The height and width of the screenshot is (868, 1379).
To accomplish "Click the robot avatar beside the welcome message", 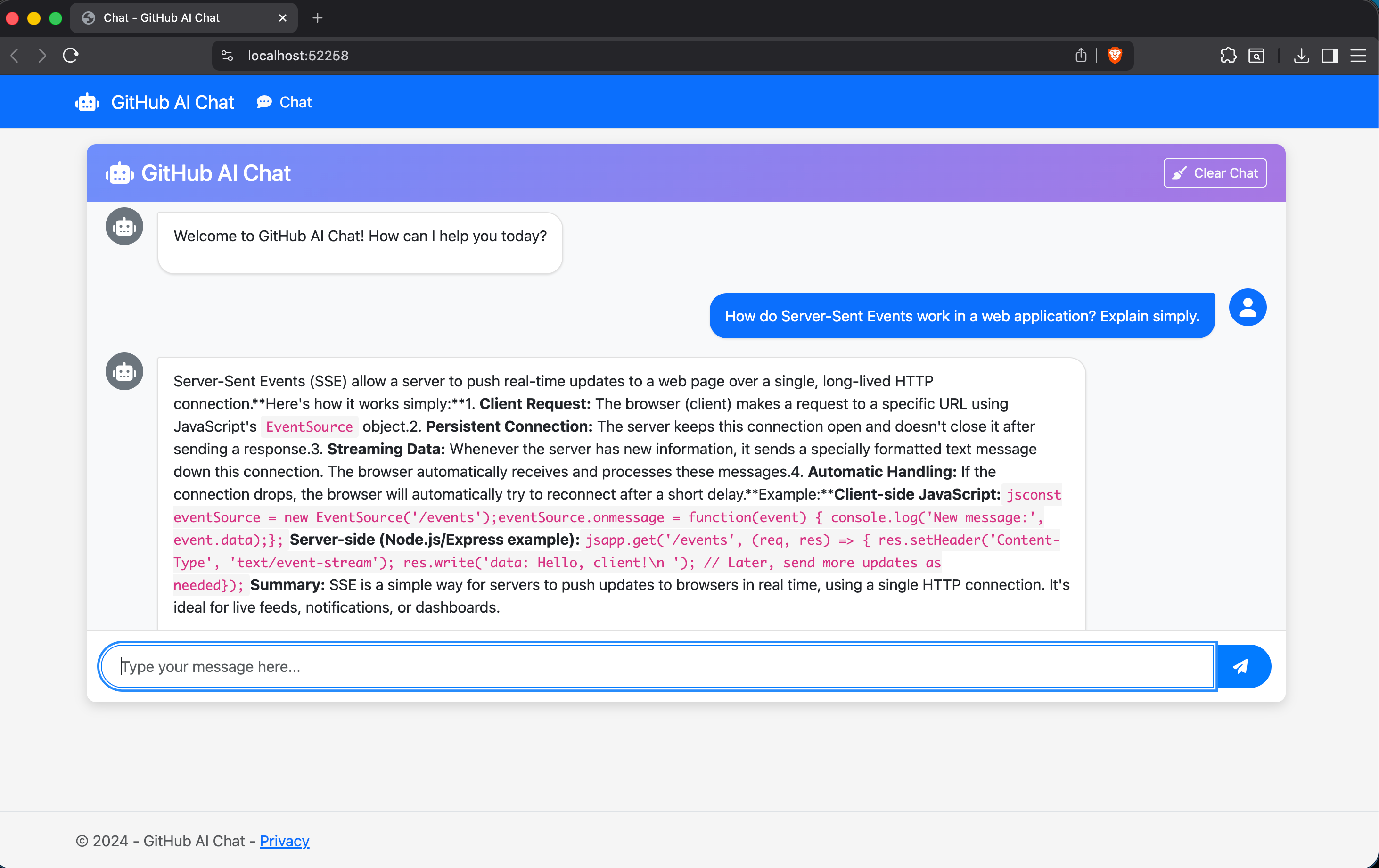I will click(123, 226).
